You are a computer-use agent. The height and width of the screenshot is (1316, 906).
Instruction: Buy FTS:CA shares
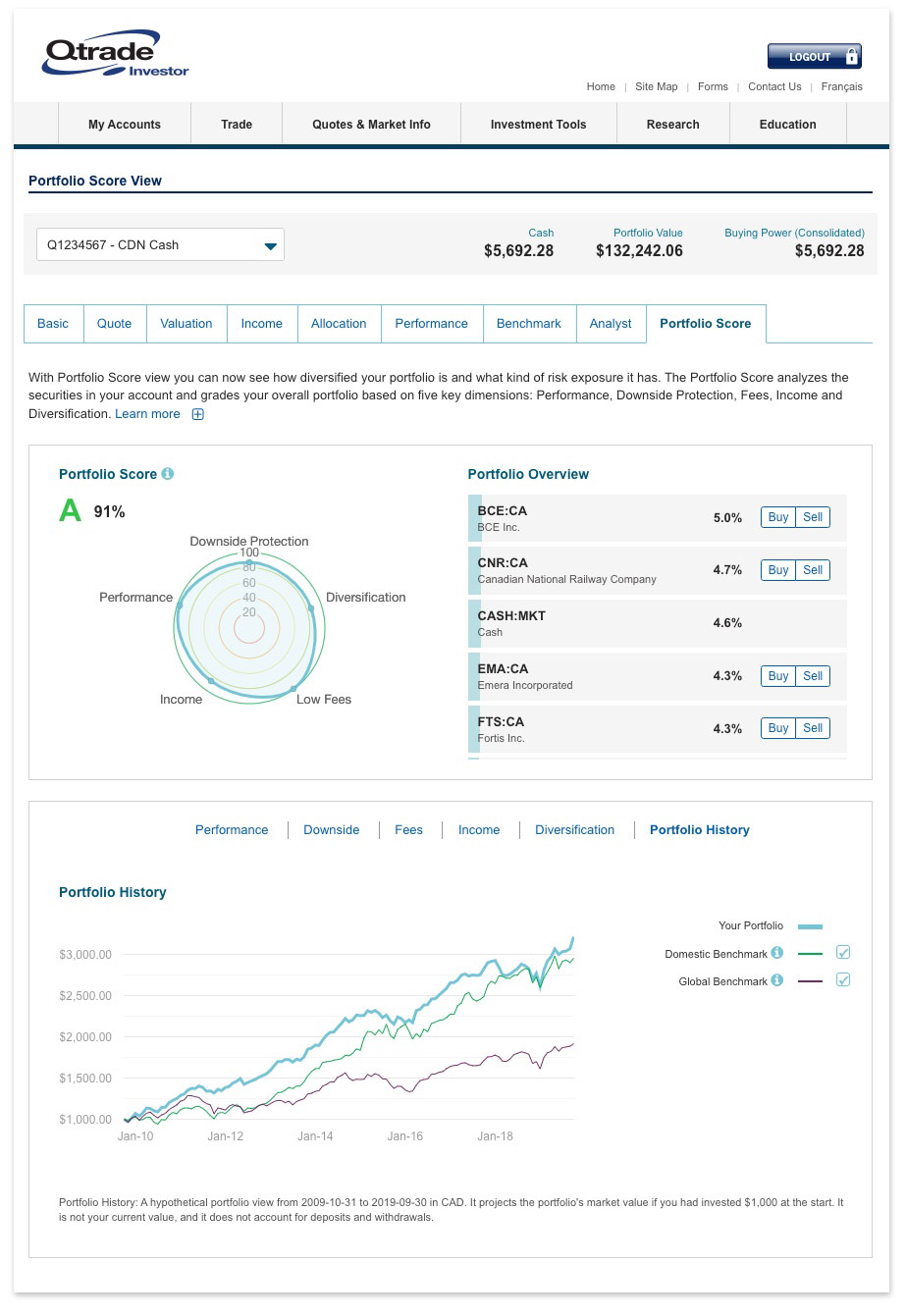tap(778, 728)
